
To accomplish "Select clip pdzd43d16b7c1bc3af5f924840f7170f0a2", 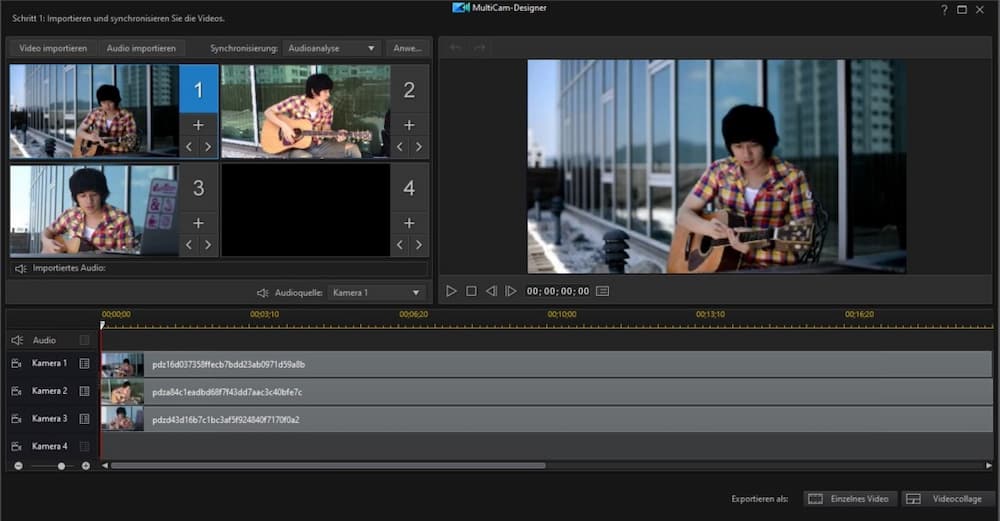I will [x=547, y=420].
